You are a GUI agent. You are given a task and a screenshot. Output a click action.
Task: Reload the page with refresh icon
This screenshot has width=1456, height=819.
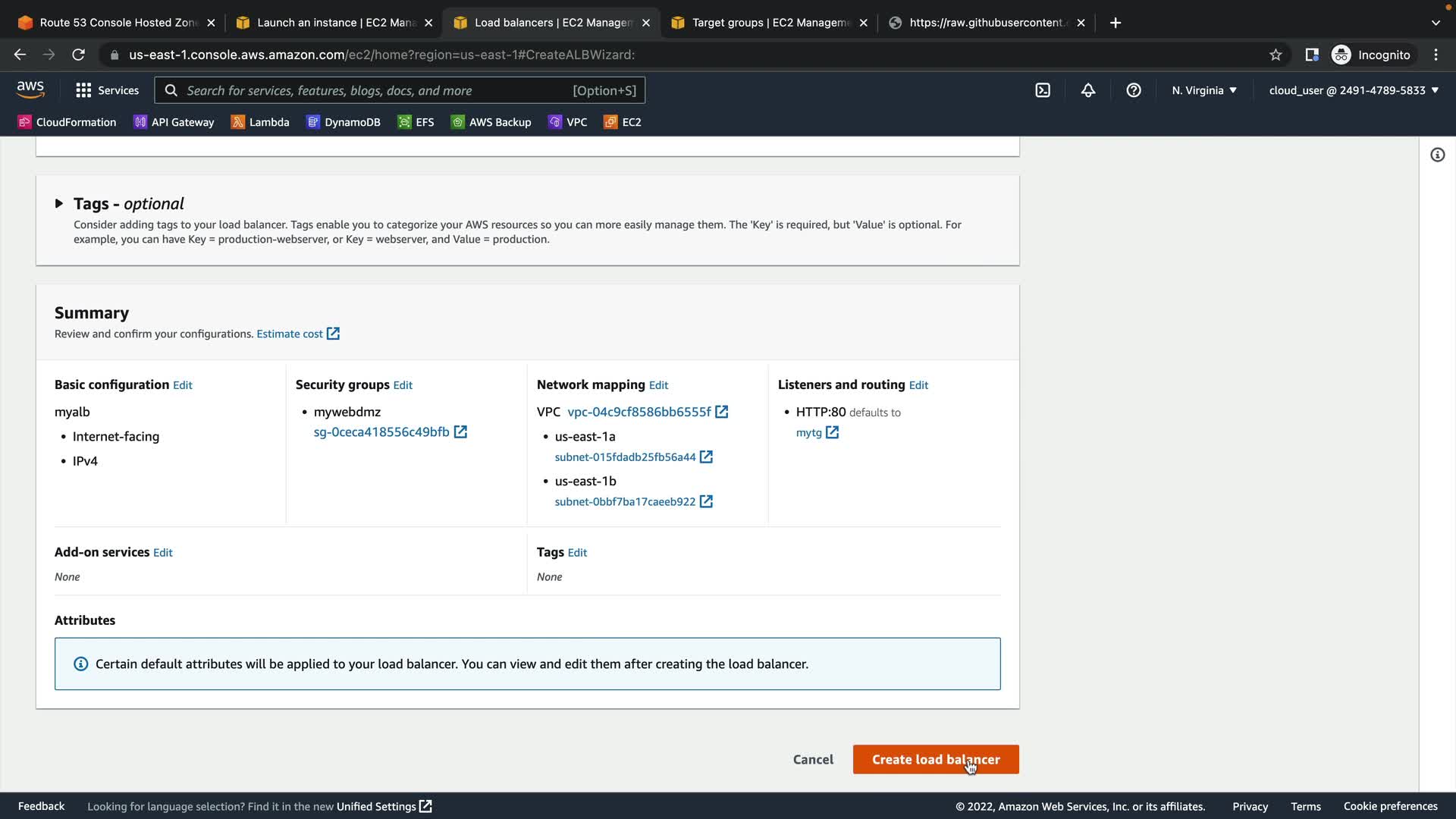[78, 55]
